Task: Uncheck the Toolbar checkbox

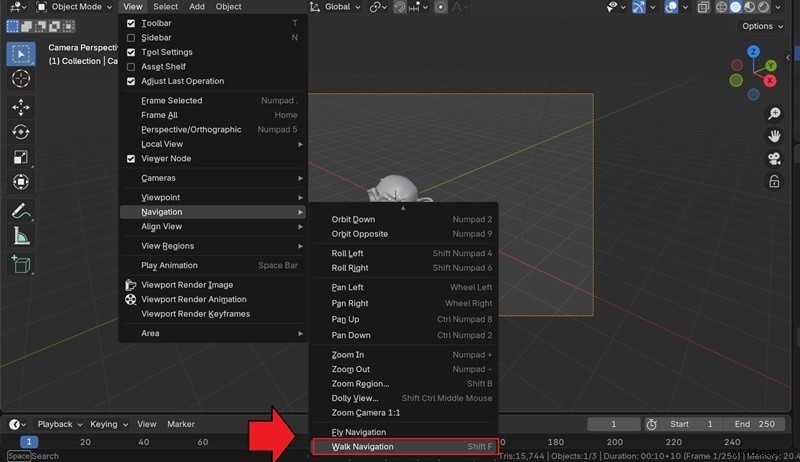Action: click(x=131, y=23)
